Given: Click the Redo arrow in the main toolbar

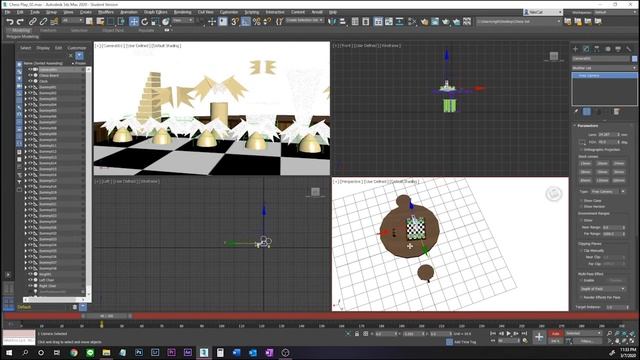Looking at the screenshot, I should coord(20,22).
